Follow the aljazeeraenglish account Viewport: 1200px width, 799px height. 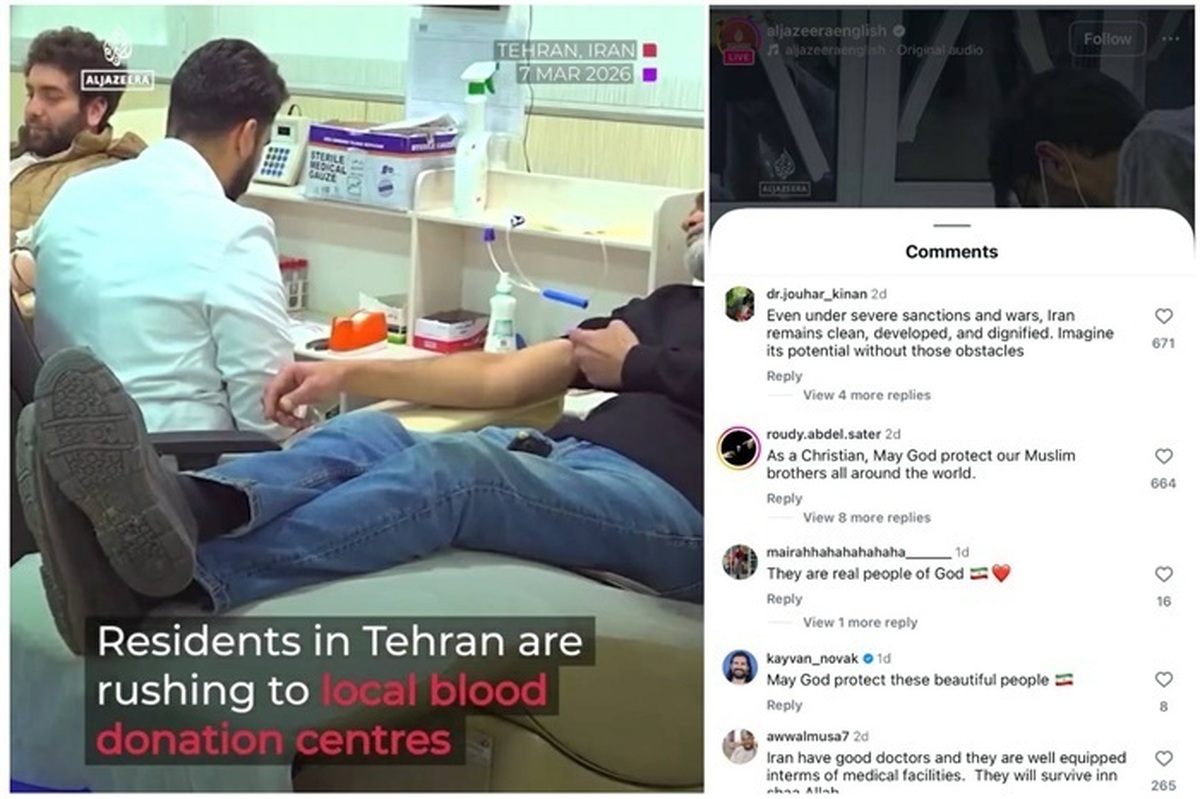point(1107,39)
